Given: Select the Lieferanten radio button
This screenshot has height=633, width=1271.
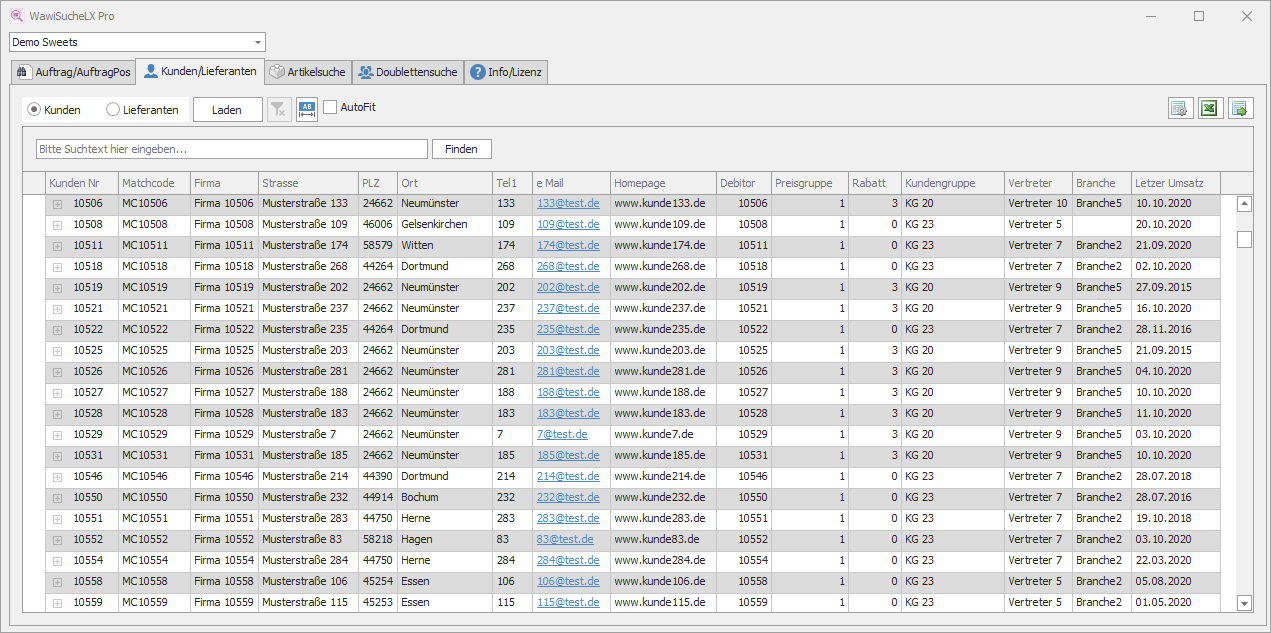Looking at the screenshot, I should (x=113, y=109).
